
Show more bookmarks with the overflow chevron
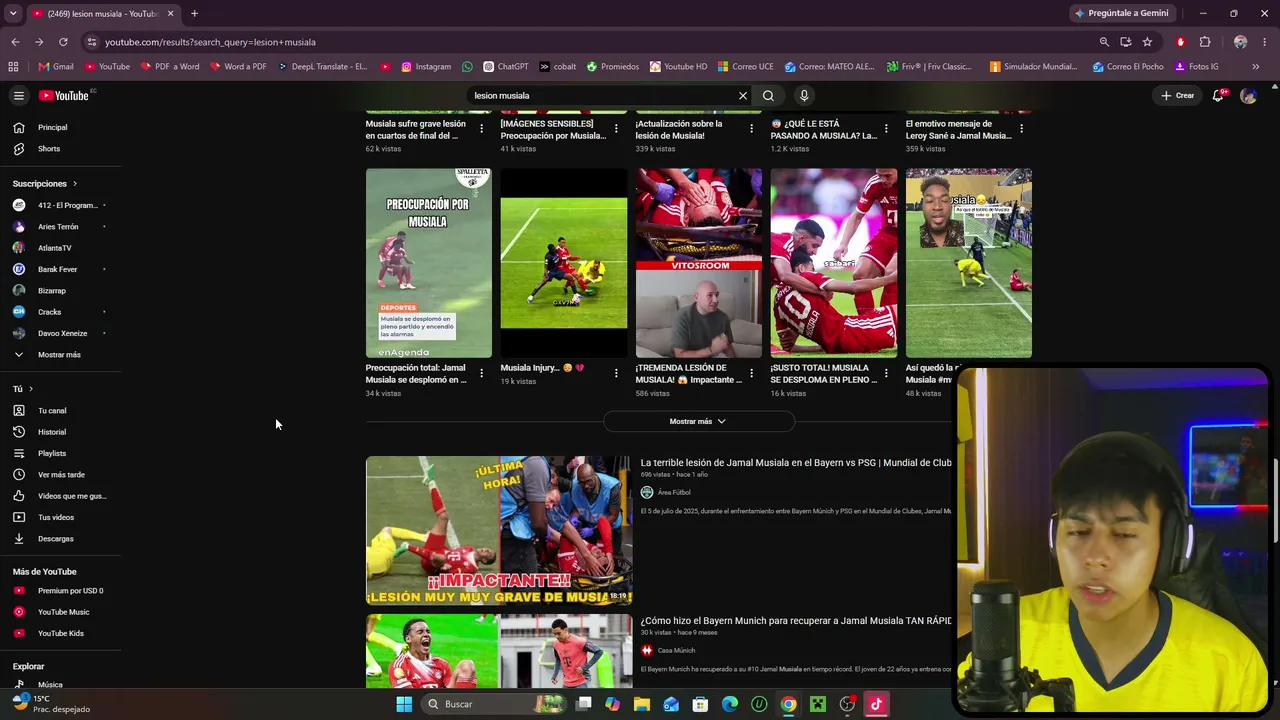[1256, 67]
